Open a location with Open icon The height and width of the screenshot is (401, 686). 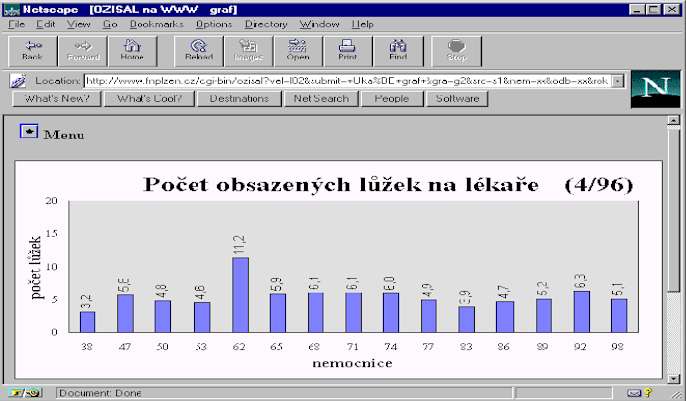coord(298,51)
